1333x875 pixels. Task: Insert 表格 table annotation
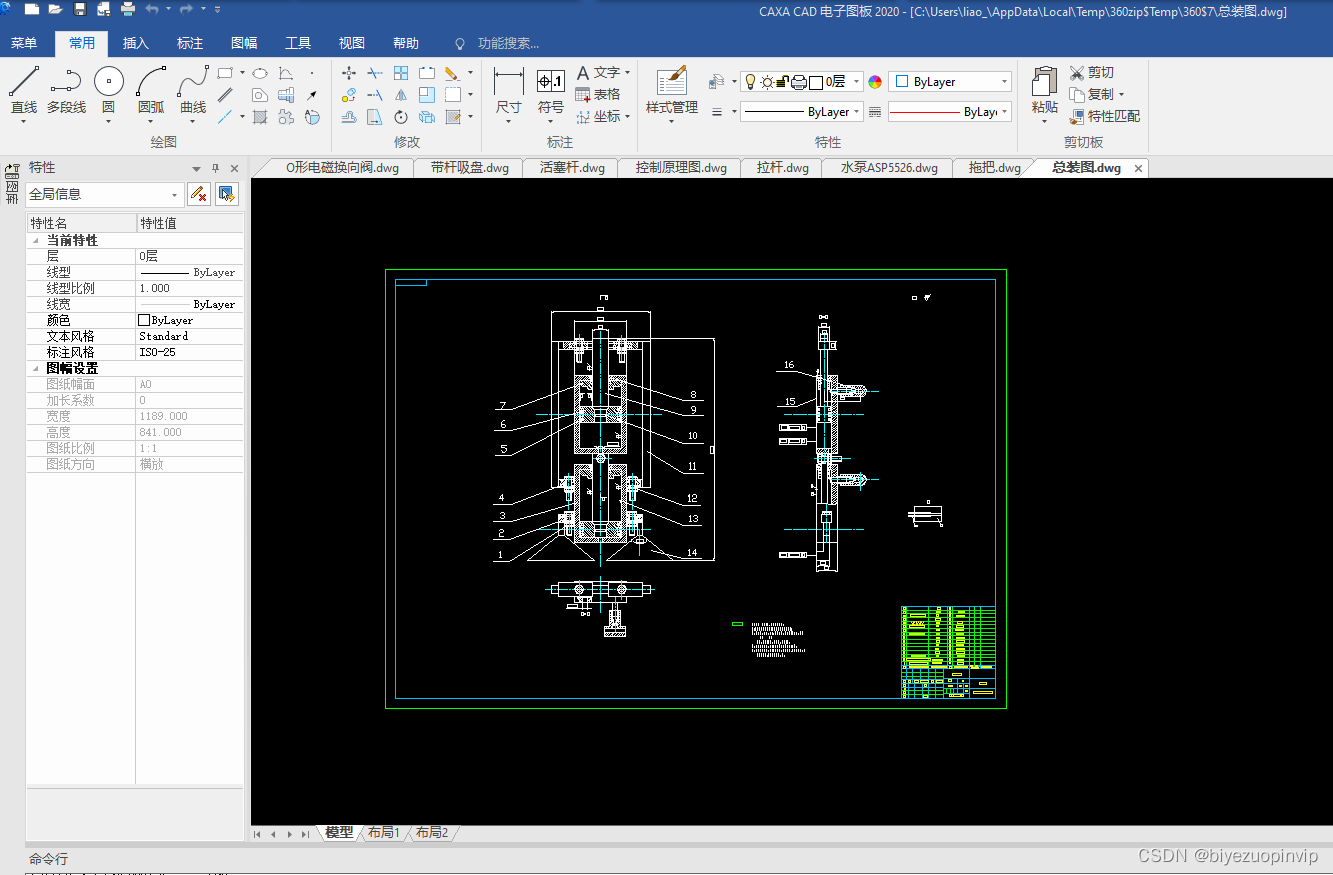click(x=598, y=94)
